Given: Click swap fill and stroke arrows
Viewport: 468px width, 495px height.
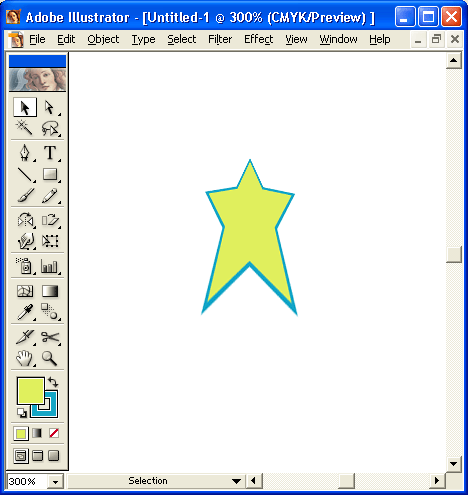Looking at the screenshot, I should [x=53, y=382].
